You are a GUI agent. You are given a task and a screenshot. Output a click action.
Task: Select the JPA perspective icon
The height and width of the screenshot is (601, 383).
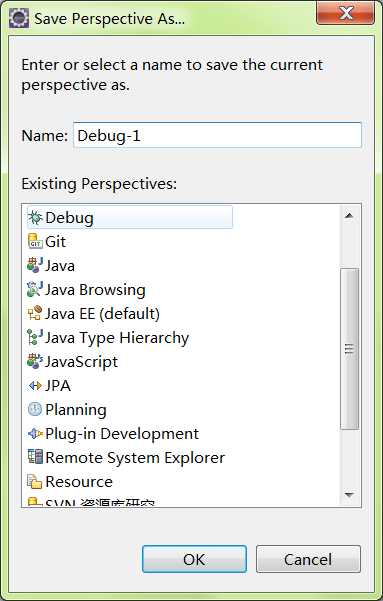tap(35, 386)
